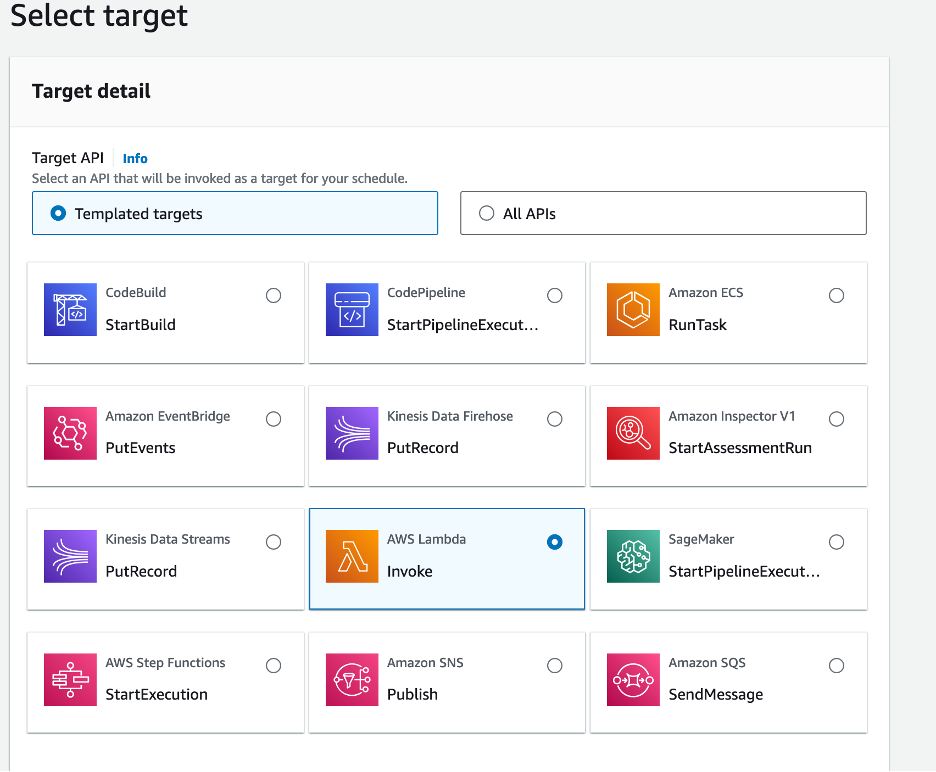Click PutRecord under Kinesis Data Firehose
936x772 pixels.
tap(423, 448)
